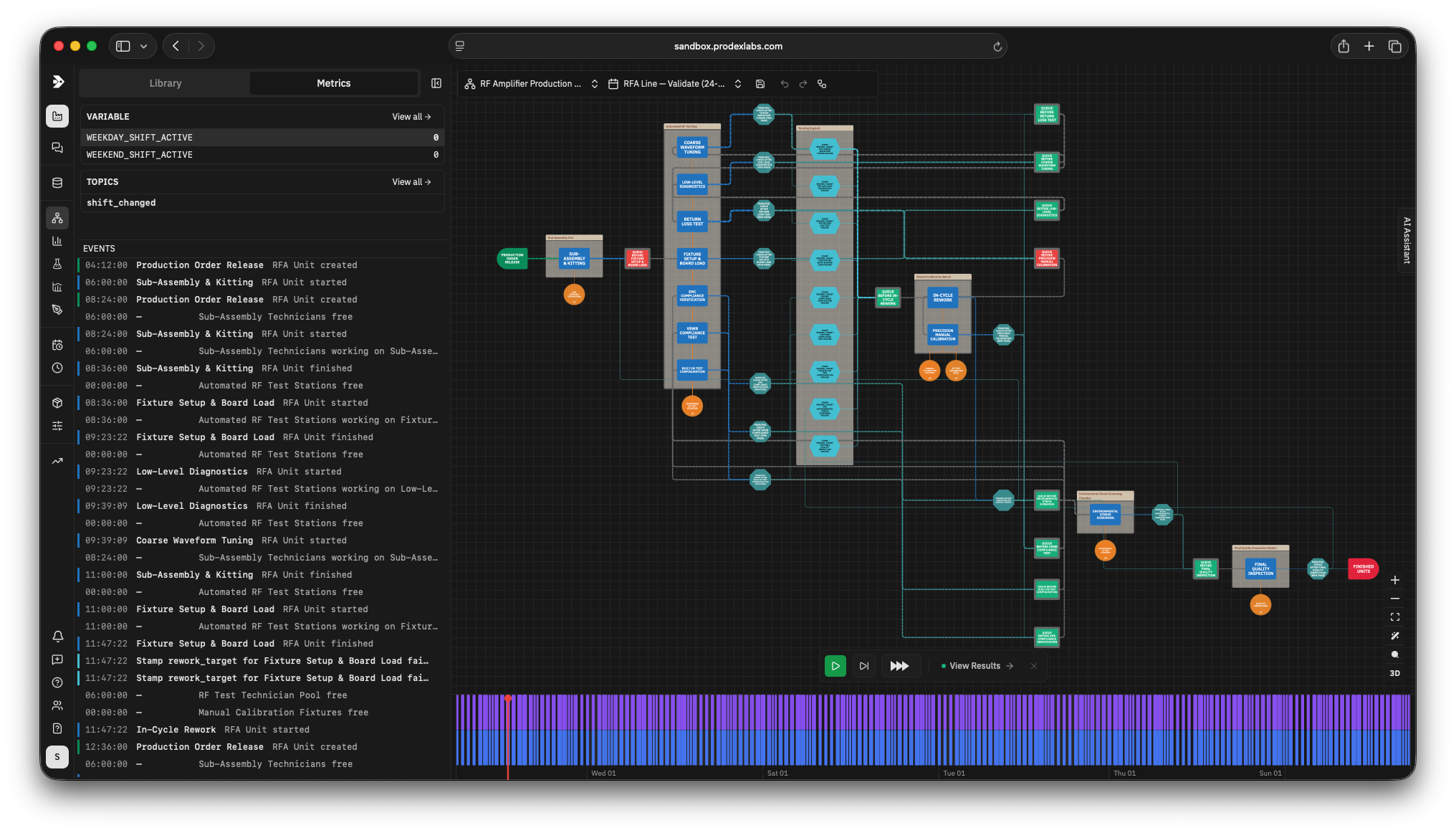
Task: Select the WEEKDAY_SHIFT_ACTIVE variable row
Action: (262, 138)
